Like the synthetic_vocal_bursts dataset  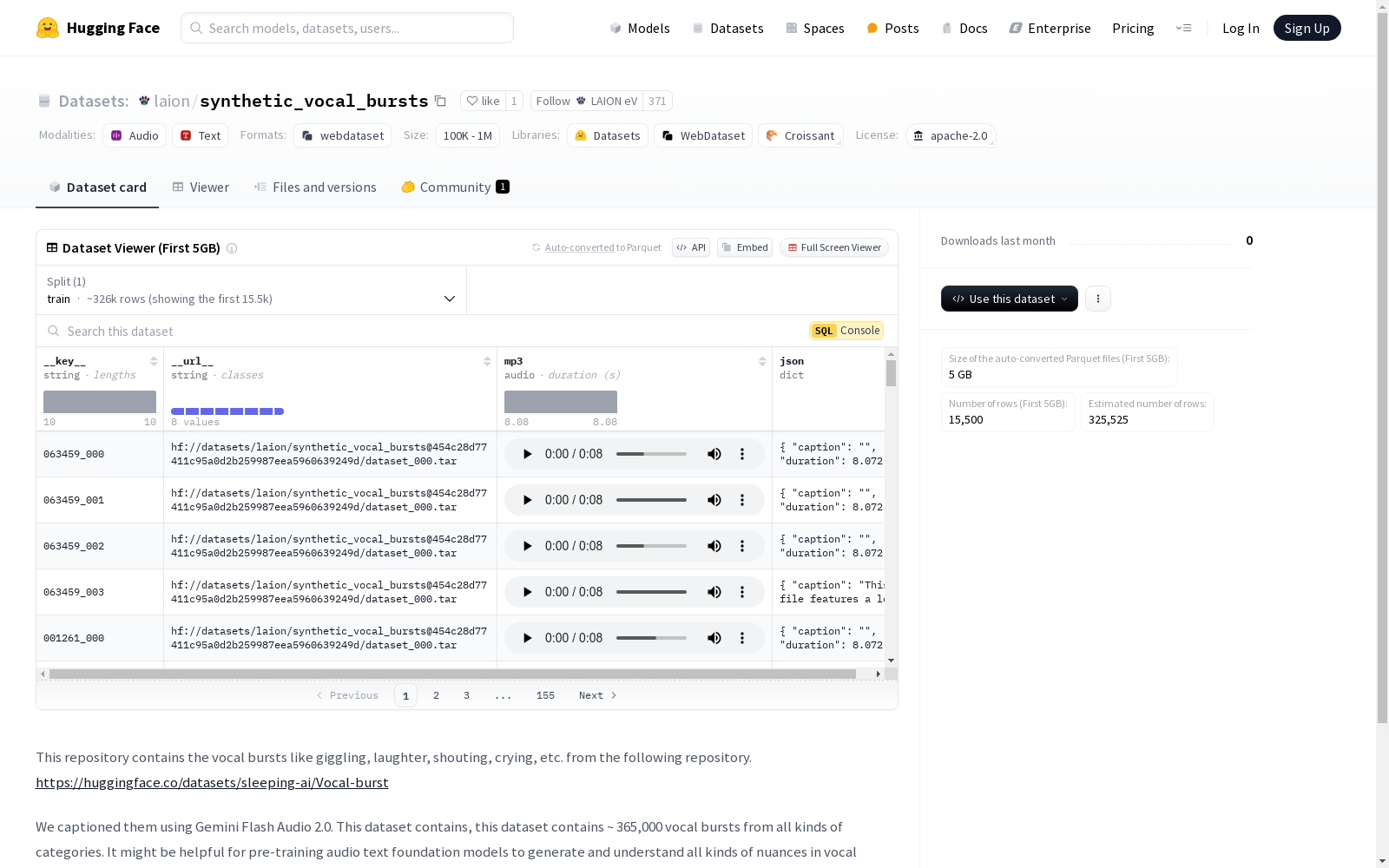[x=483, y=101]
